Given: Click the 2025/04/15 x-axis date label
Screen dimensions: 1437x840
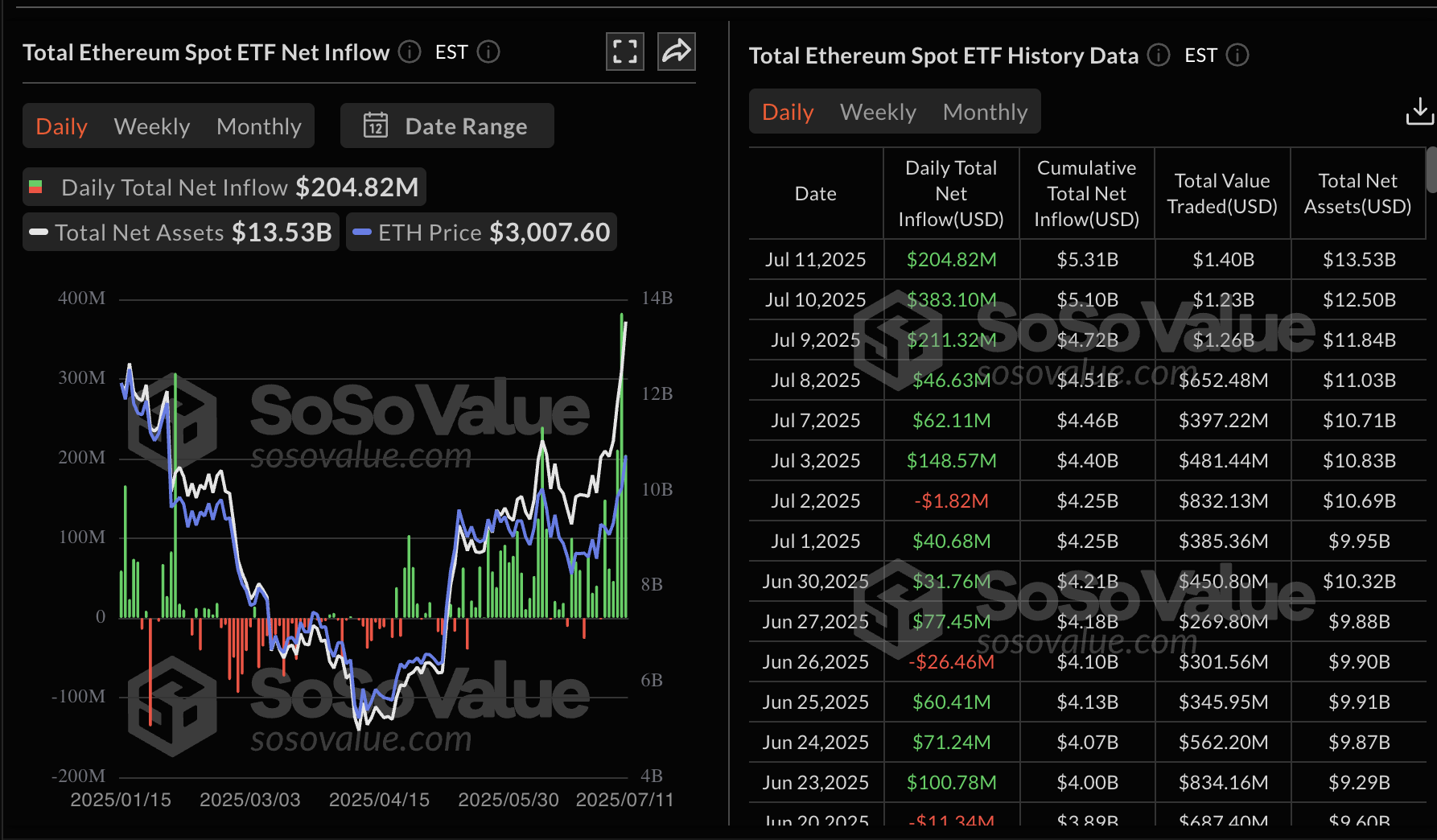Looking at the screenshot, I should [379, 800].
